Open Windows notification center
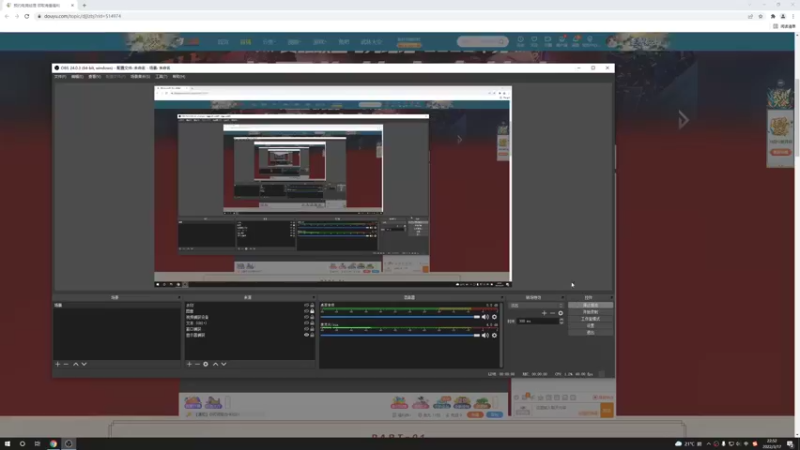800x450 pixels. pos(790,444)
